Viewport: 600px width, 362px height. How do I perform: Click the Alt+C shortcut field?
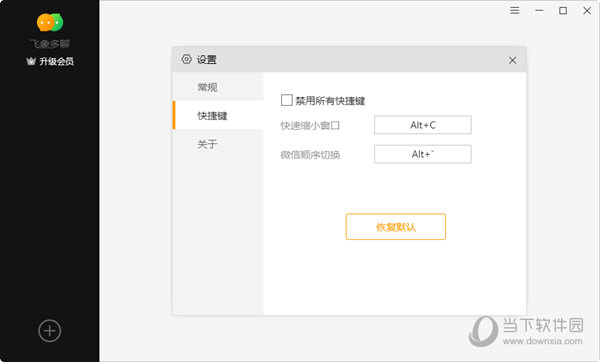click(423, 125)
